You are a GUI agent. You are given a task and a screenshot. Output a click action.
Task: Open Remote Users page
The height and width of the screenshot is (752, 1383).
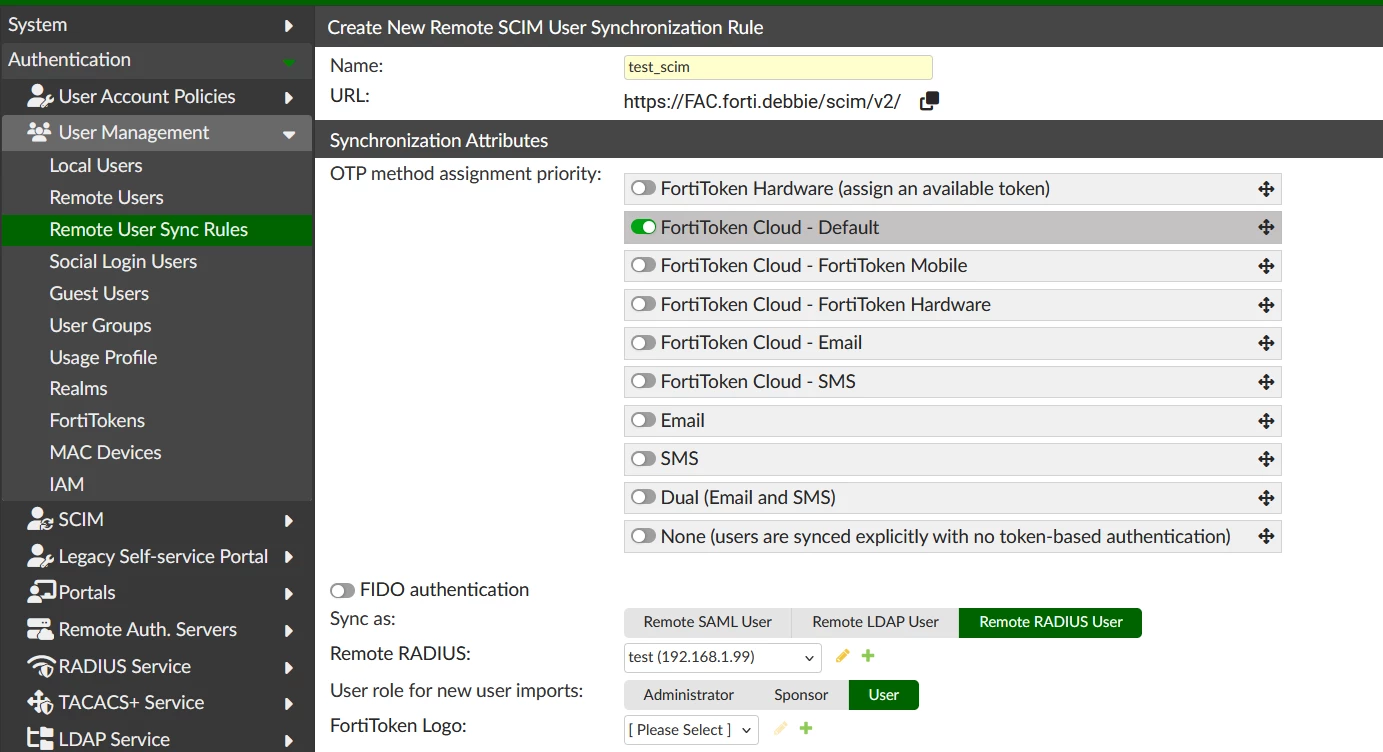click(x=106, y=197)
